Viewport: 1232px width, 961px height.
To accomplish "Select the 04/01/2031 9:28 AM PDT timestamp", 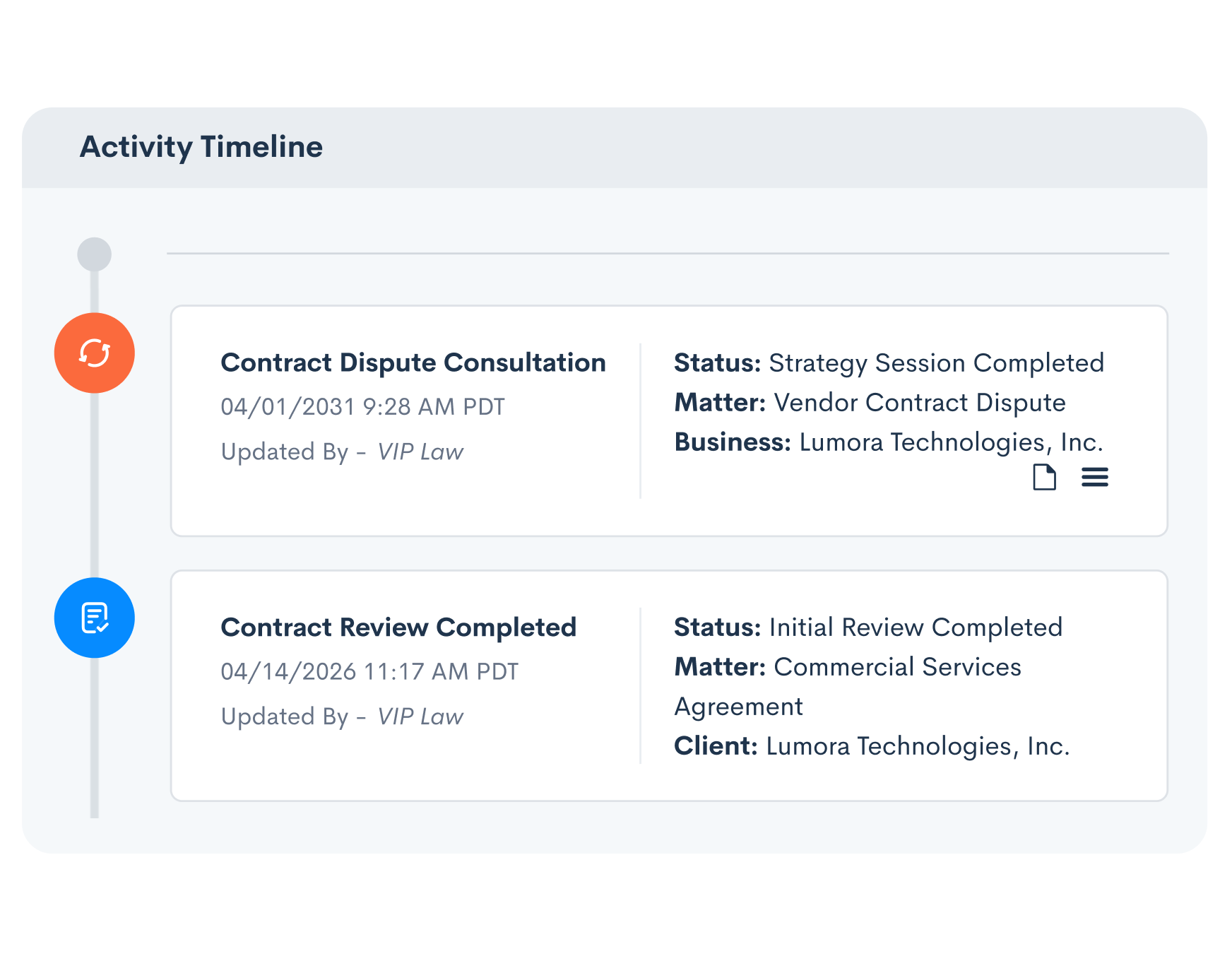I will pyautogui.click(x=362, y=407).
